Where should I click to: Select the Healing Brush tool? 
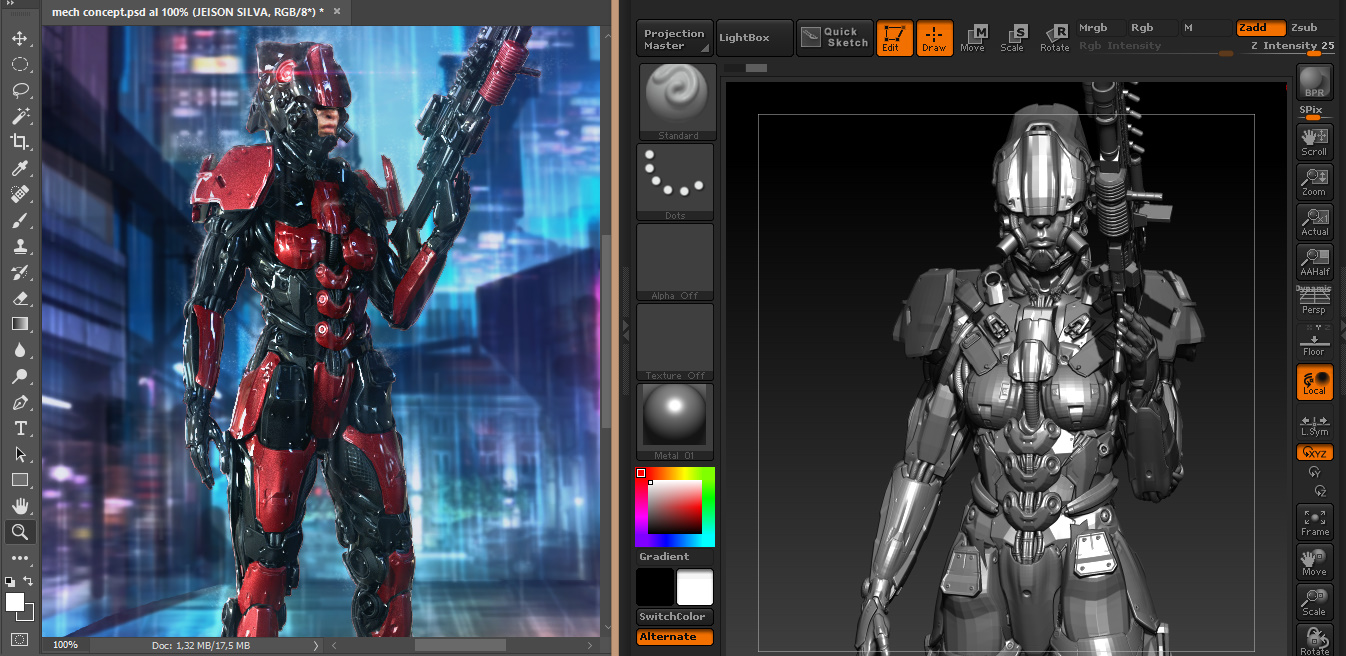pyautogui.click(x=19, y=195)
